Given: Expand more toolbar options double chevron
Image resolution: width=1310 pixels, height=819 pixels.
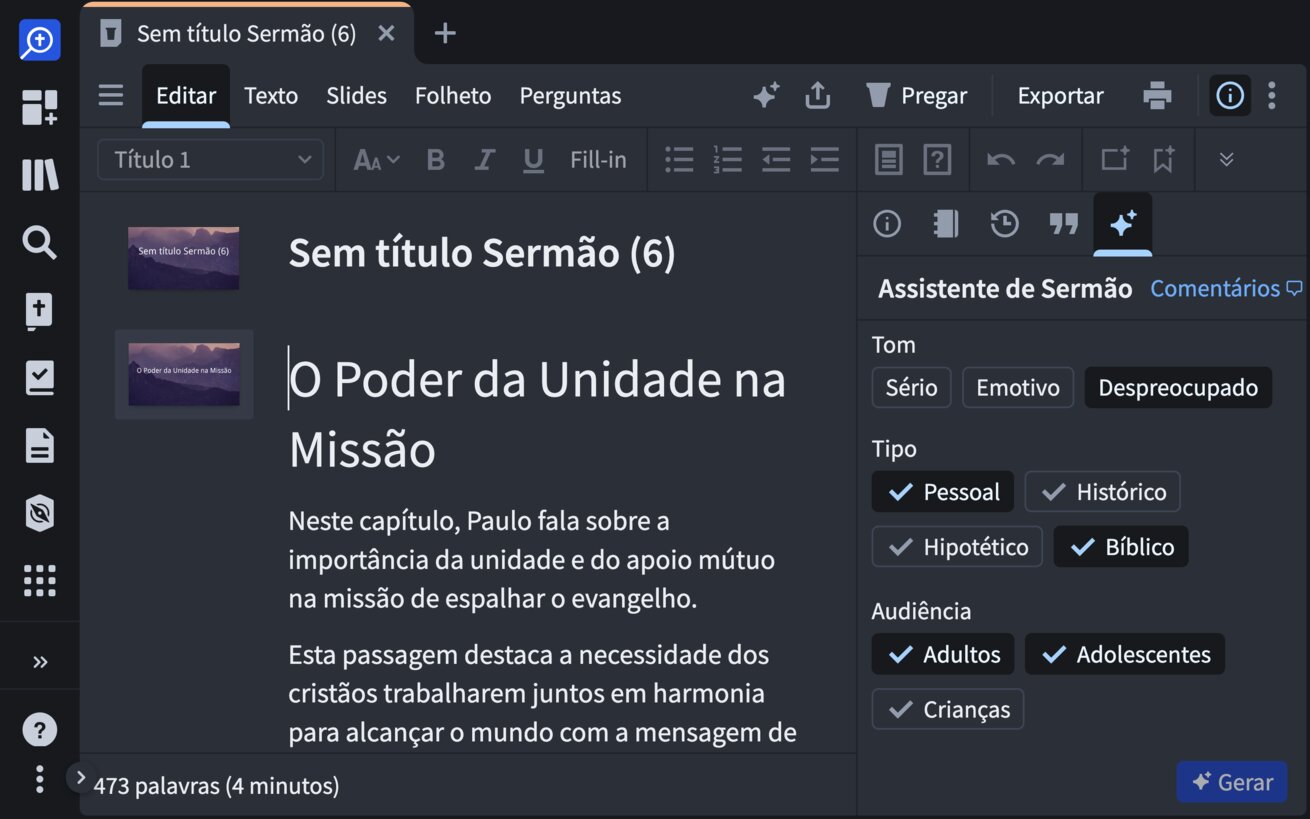Looking at the screenshot, I should point(1226,159).
